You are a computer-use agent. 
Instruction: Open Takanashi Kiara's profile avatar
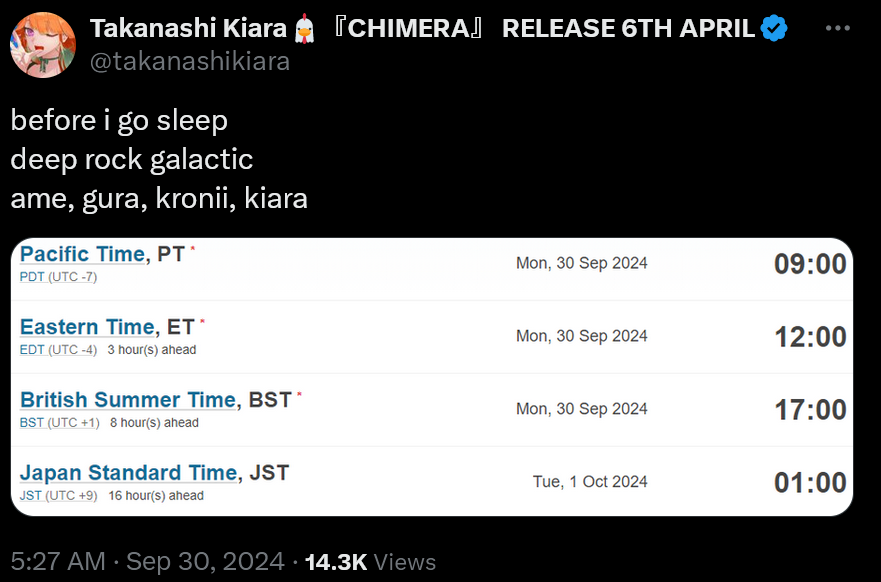[43, 45]
